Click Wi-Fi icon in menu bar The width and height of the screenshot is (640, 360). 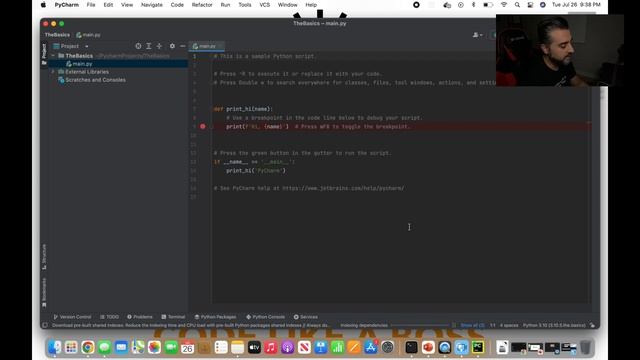[x=504, y=5]
